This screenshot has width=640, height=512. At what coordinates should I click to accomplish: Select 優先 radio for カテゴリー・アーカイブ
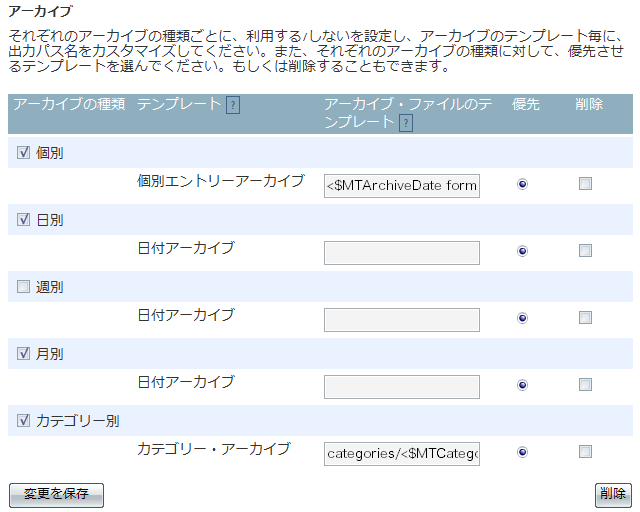[x=523, y=452]
